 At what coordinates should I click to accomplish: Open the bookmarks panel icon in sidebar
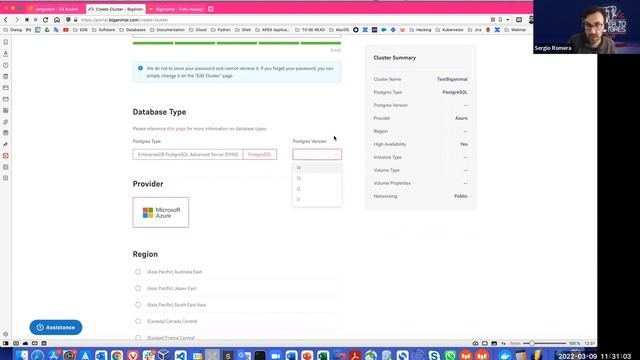point(6,42)
